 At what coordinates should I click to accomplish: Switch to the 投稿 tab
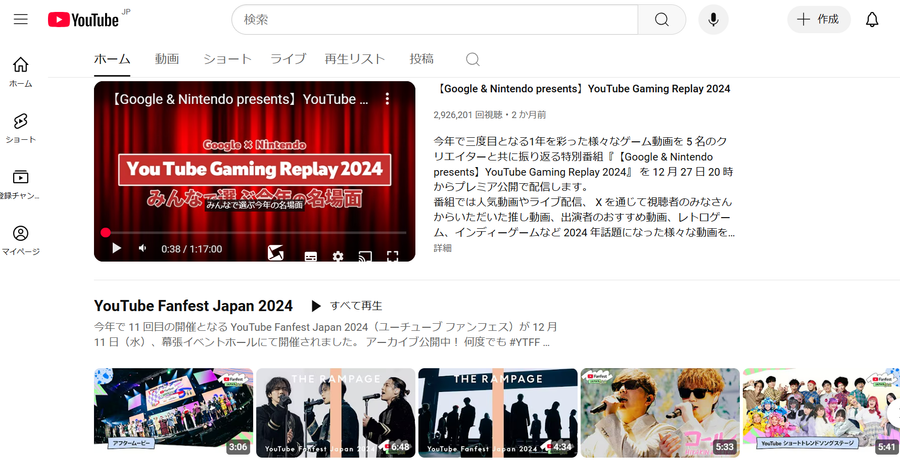pos(421,59)
